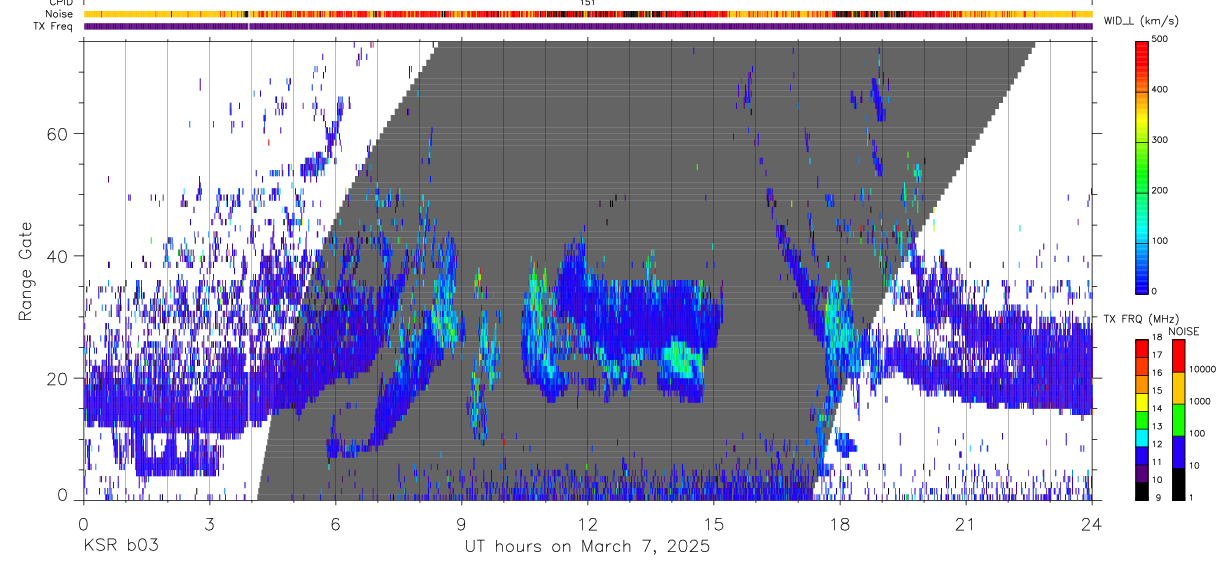This screenshot has width=1228, height=567.
Task: Click the 18 MHz tick label
Action: pos(1157,338)
